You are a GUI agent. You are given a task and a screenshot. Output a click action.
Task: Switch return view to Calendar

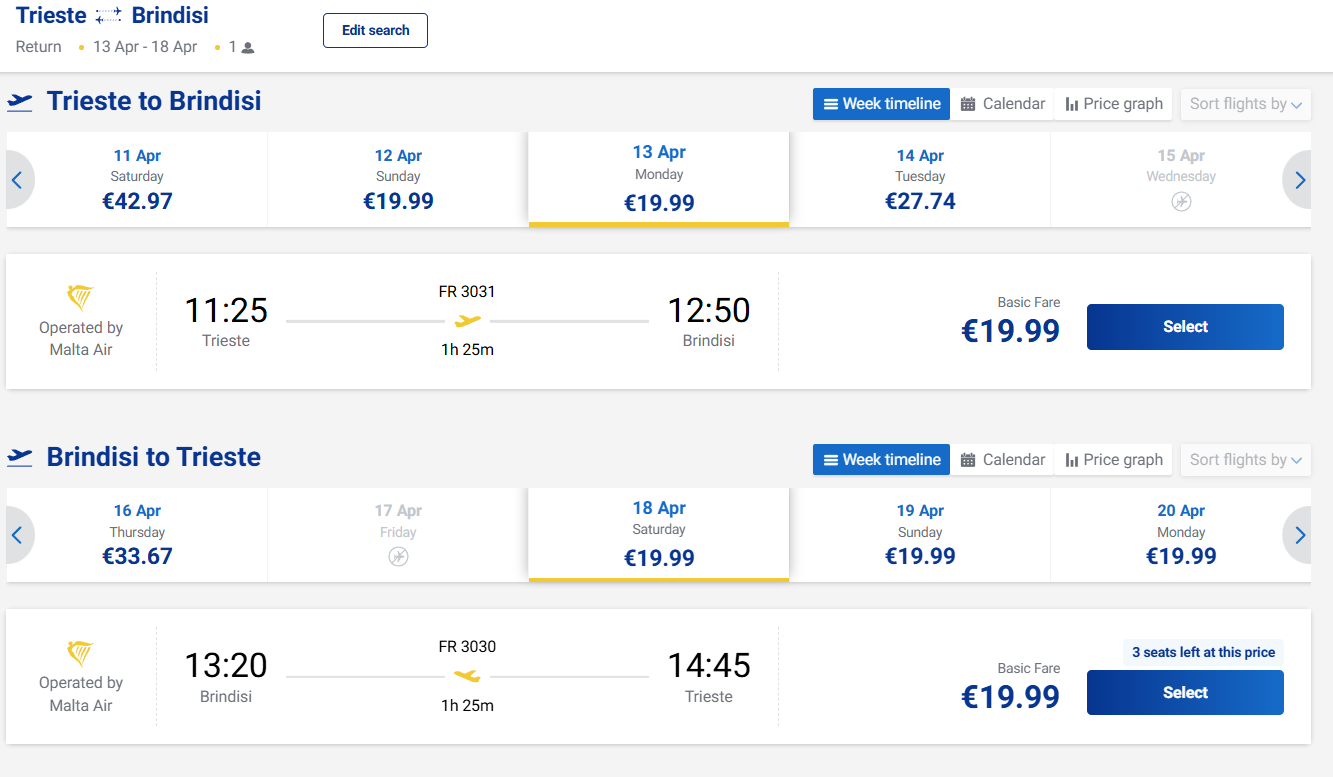tap(1003, 460)
